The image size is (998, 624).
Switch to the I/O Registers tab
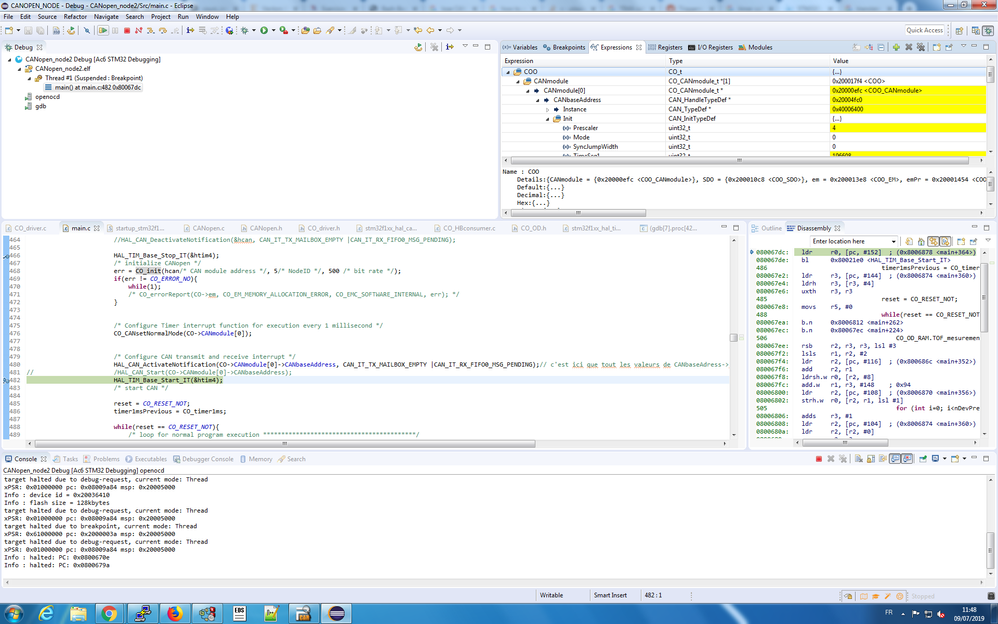click(710, 47)
